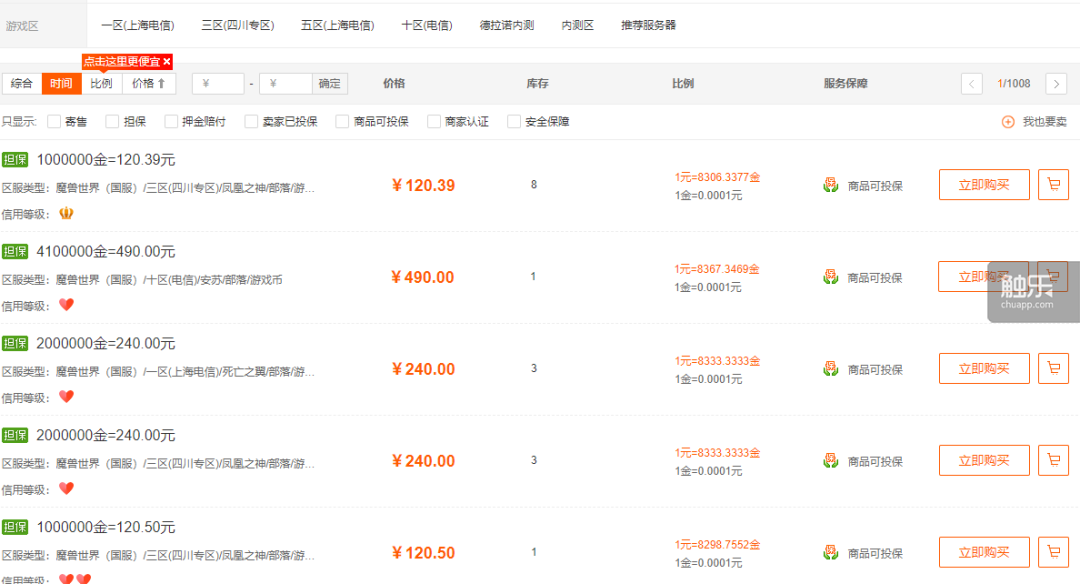
Task: Go to the next results page arrow
Action: tap(1056, 84)
